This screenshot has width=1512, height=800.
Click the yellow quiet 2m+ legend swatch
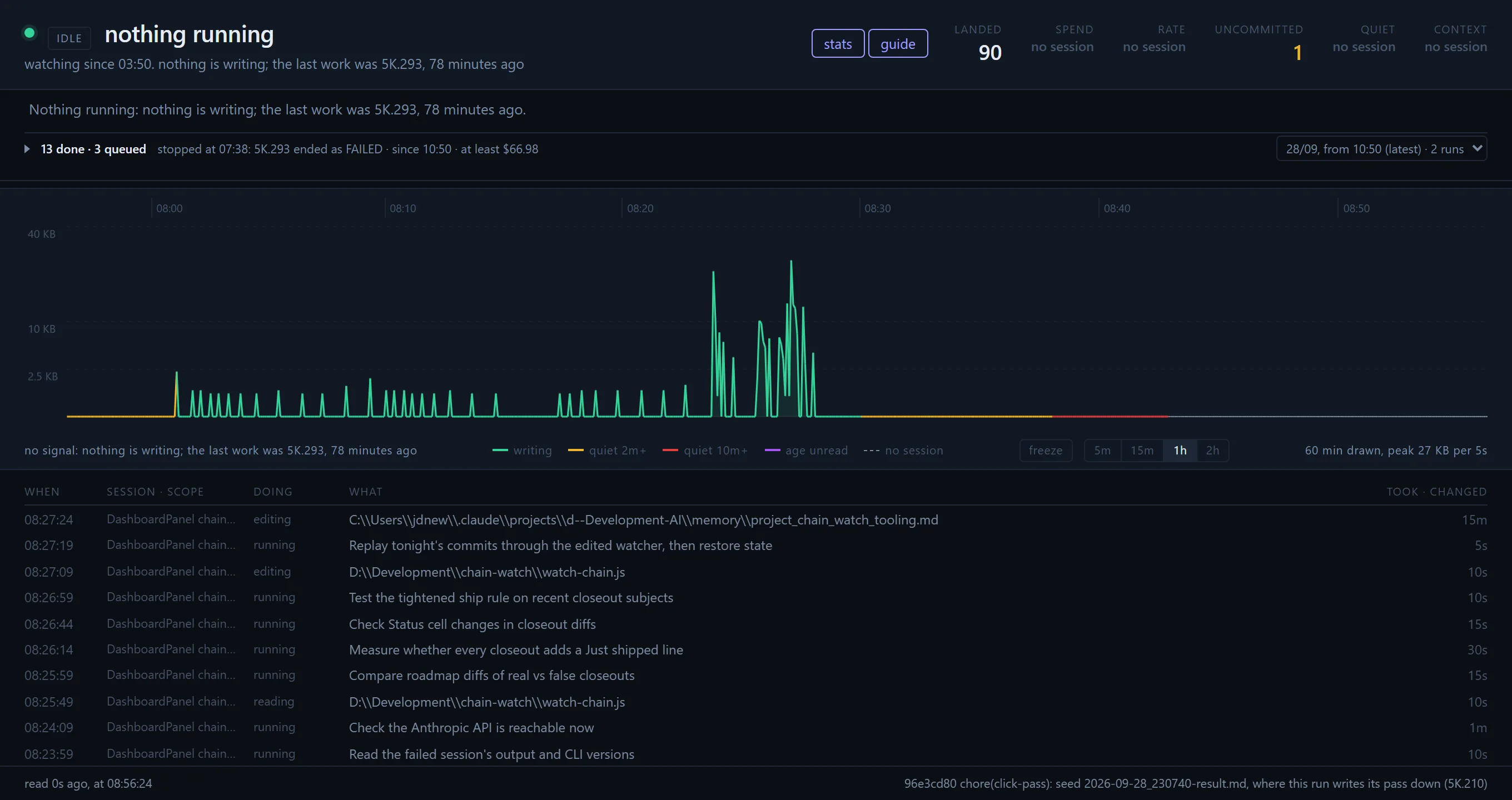coord(576,451)
